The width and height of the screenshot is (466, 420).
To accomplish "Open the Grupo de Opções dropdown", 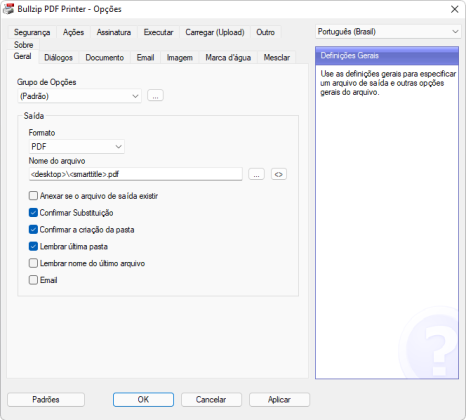I will pyautogui.click(x=79, y=96).
